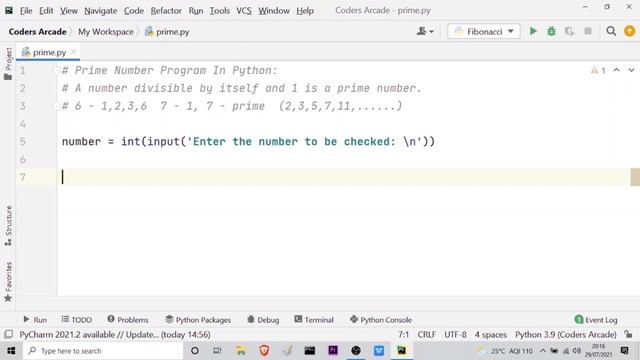Open the Python Console tool window
Image resolution: width=640 pixels, height=360 pixels.
click(x=381, y=320)
